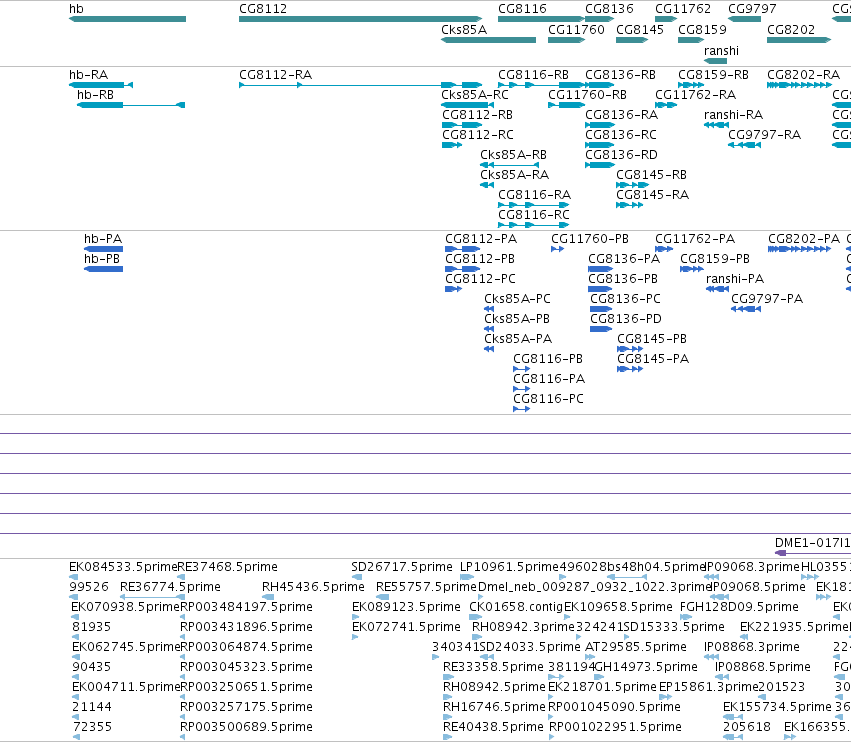Click the CG9797-RA transcript label
851x742 pixels.
click(x=764, y=135)
